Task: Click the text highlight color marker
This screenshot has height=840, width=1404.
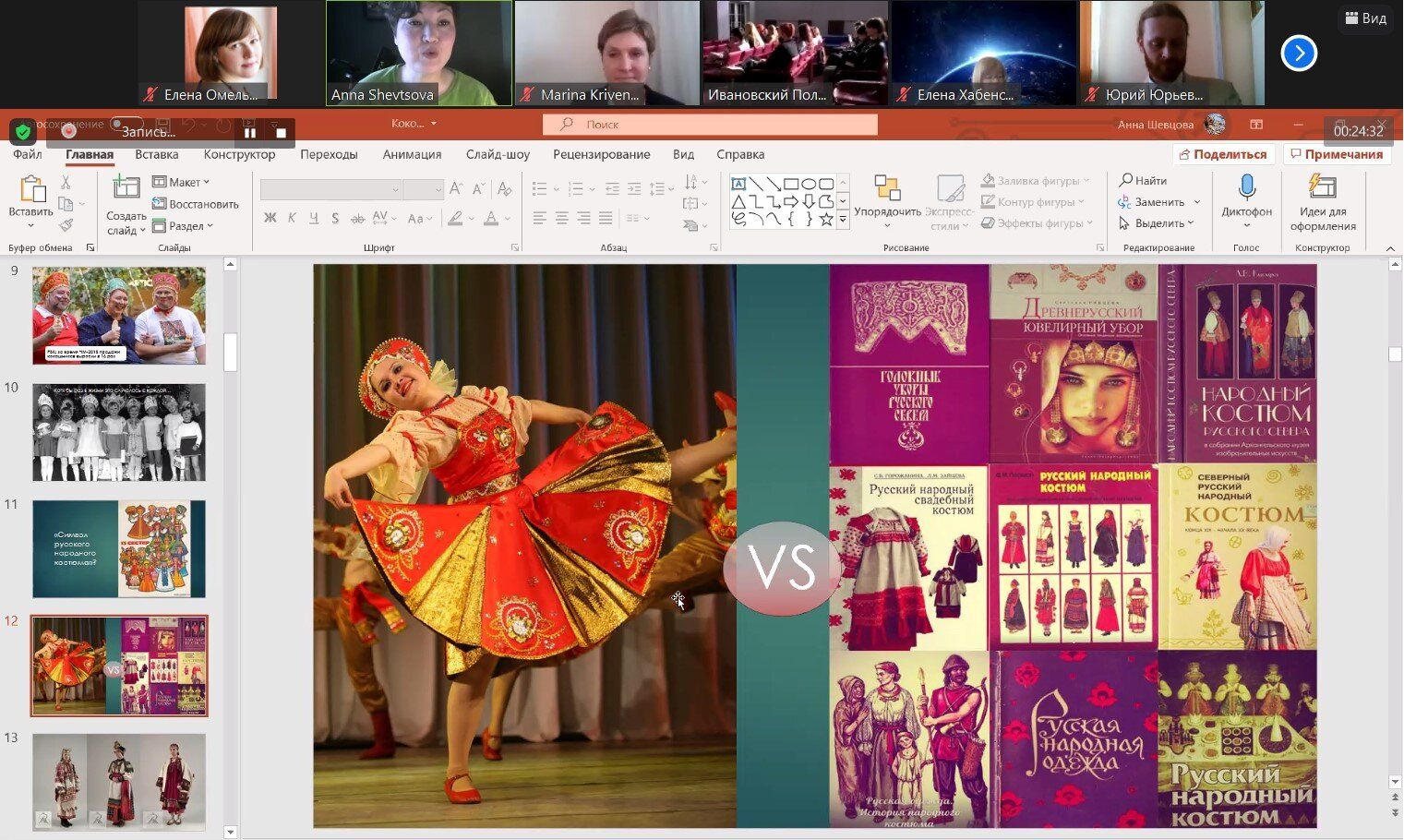Action: (454, 218)
